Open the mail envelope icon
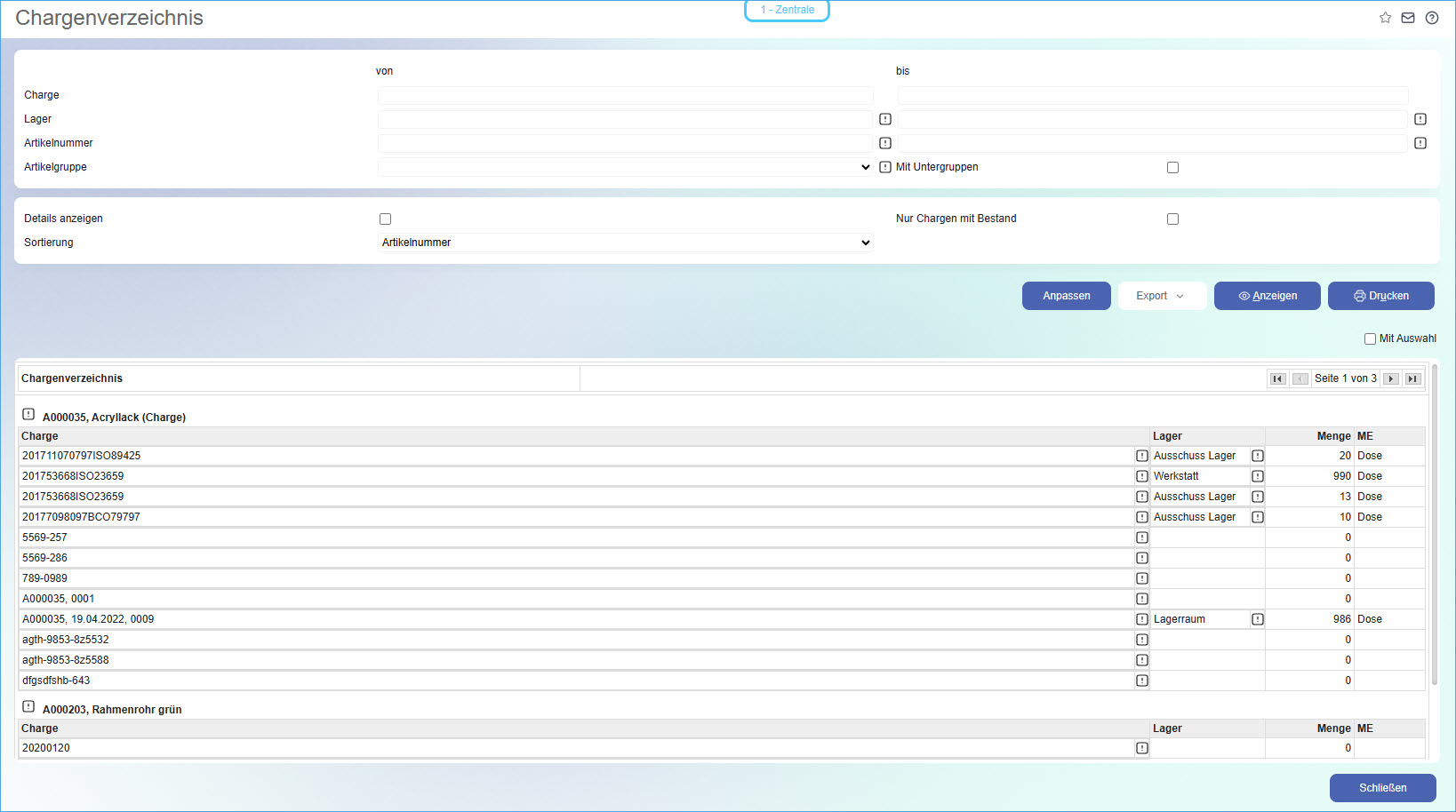This screenshot has height=812, width=1456. pos(1408,18)
